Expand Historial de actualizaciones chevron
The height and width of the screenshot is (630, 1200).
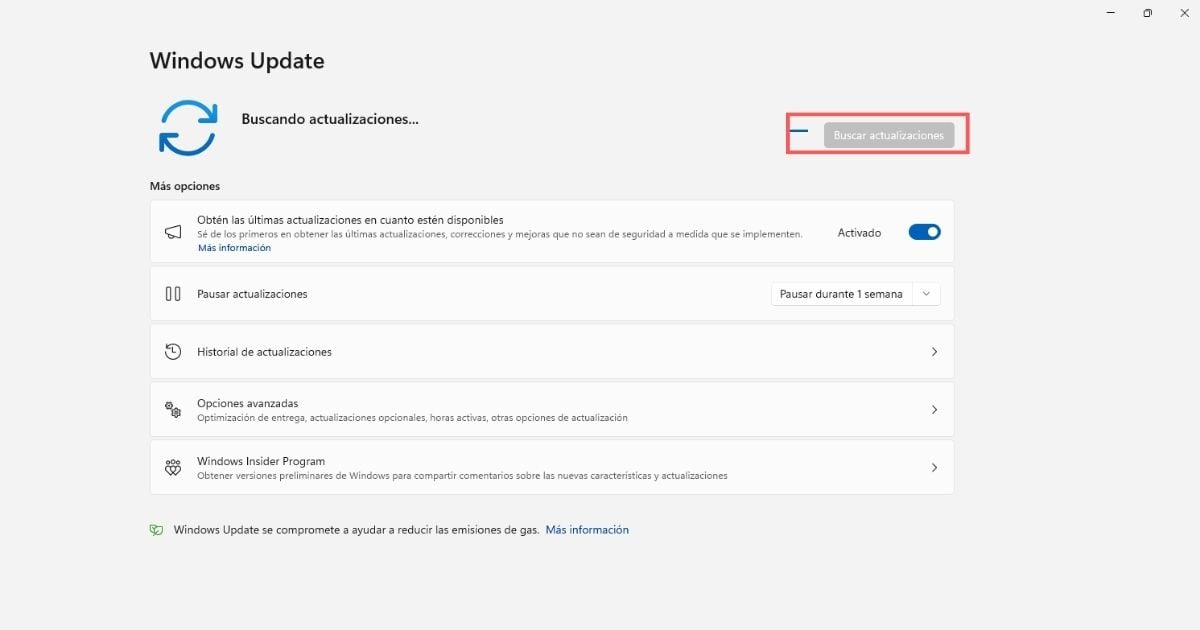tap(934, 352)
